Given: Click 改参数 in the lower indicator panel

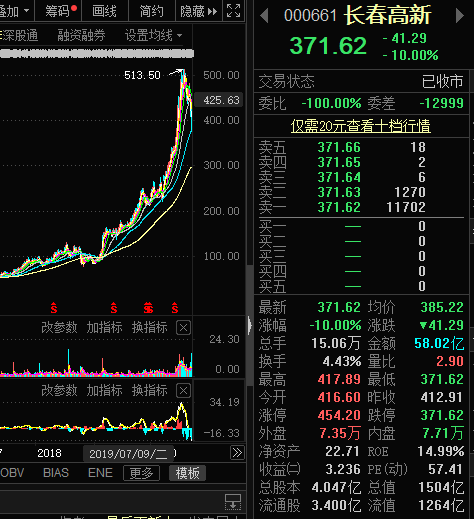Looking at the screenshot, I should (x=59, y=390).
